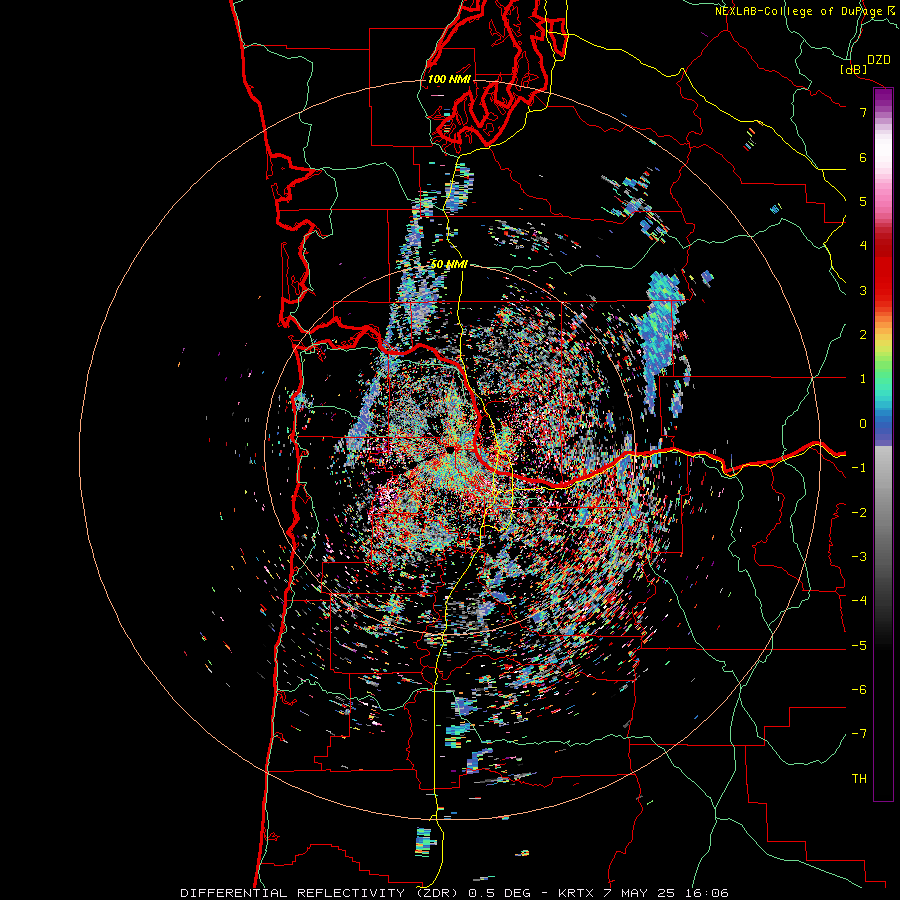This screenshot has height=900, width=900.
Task: Click the [dB] units label
Action: pos(854,69)
